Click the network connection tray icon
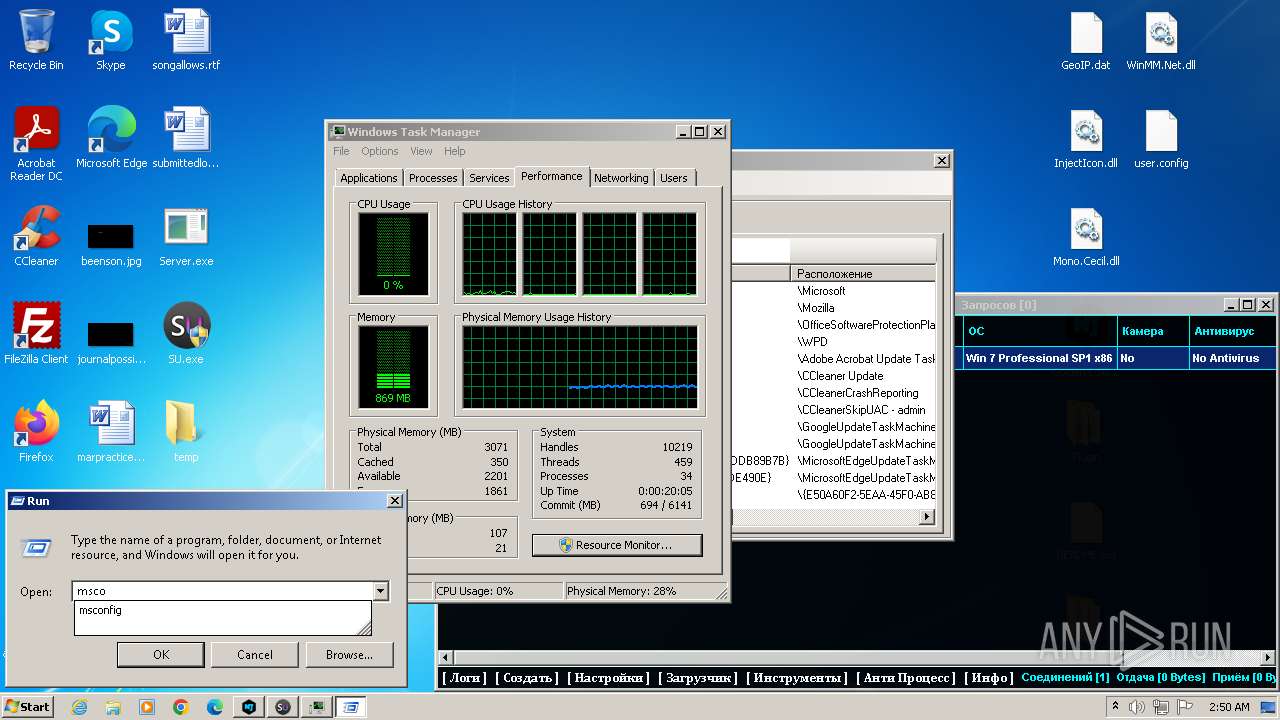The height and width of the screenshot is (720, 1280). (1162, 707)
